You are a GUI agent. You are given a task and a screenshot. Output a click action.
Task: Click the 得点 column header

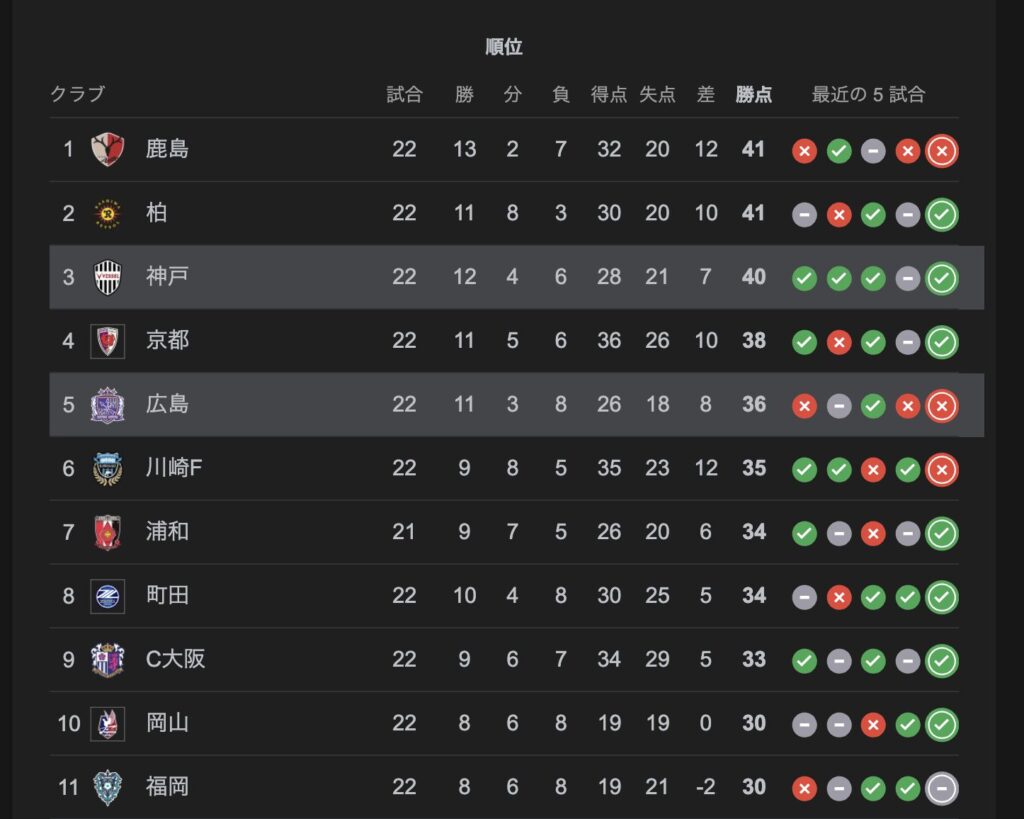point(609,95)
